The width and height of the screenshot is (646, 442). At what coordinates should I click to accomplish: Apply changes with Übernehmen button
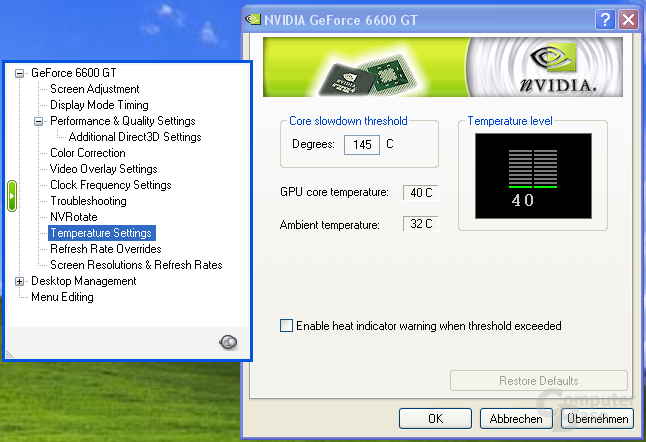point(597,419)
